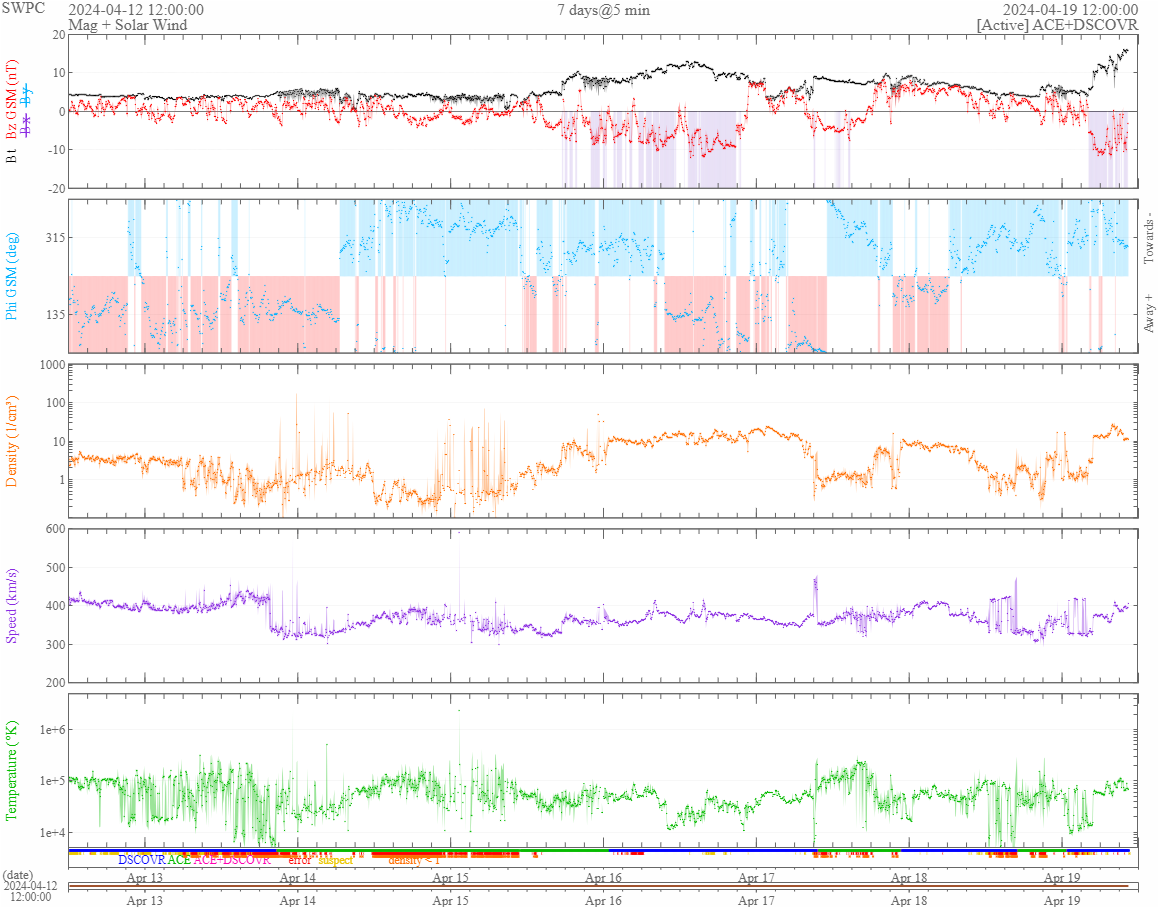Click the 1e+6 tick on Temperature axis
Screen dimensions: 1158x907
52,730
